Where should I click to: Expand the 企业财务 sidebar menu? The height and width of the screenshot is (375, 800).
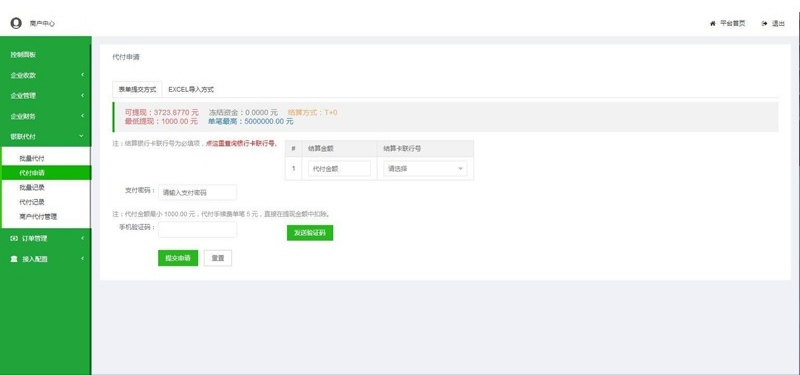pyautogui.click(x=45, y=116)
